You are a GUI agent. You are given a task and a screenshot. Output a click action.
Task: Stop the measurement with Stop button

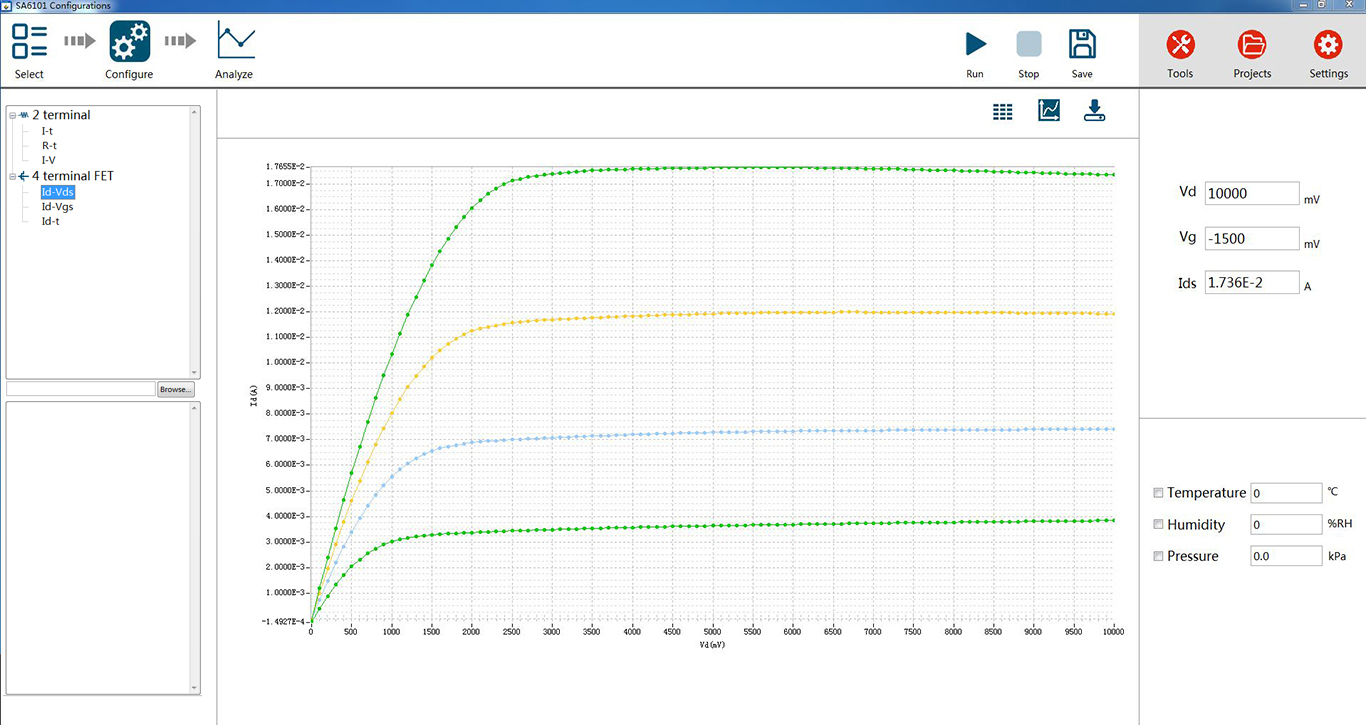1029,44
